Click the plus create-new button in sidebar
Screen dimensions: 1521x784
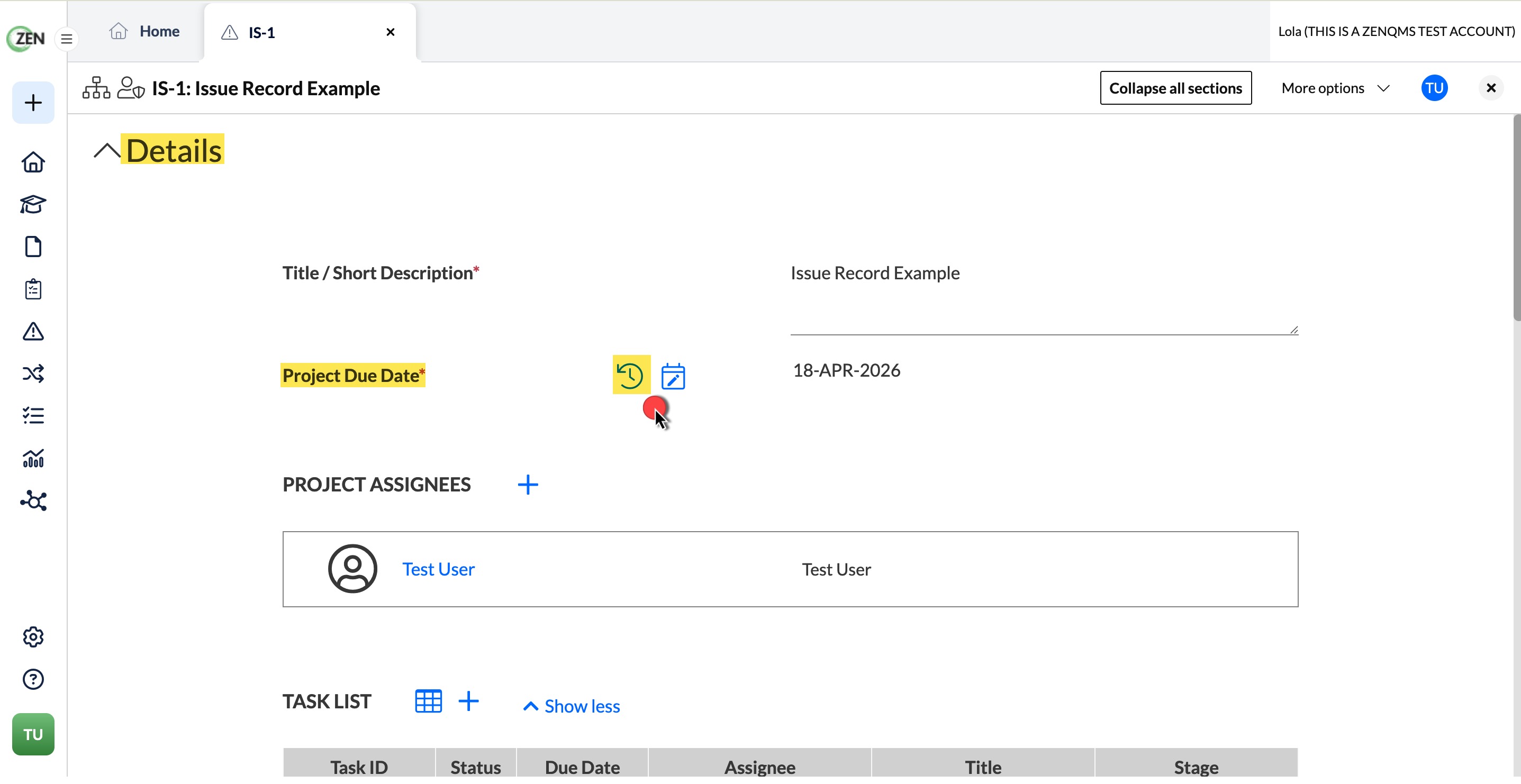point(33,103)
